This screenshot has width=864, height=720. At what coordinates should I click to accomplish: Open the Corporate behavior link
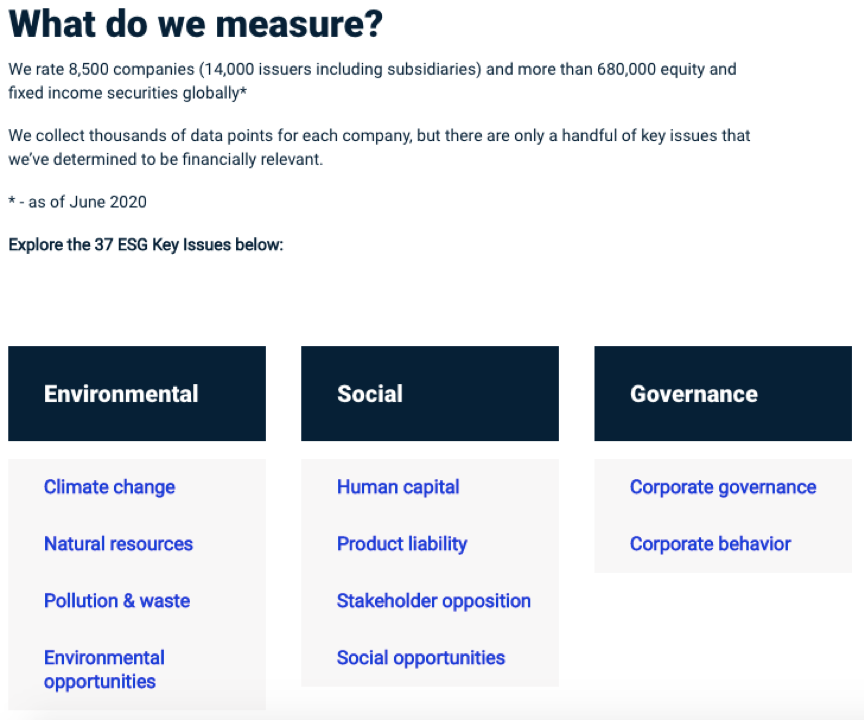(x=710, y=544)
